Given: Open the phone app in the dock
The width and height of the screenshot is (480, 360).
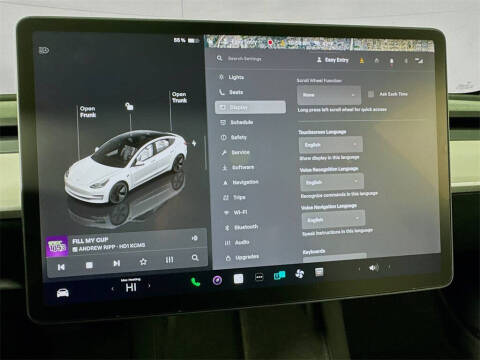Looking at the screenshot, I should tap(196, 282).
